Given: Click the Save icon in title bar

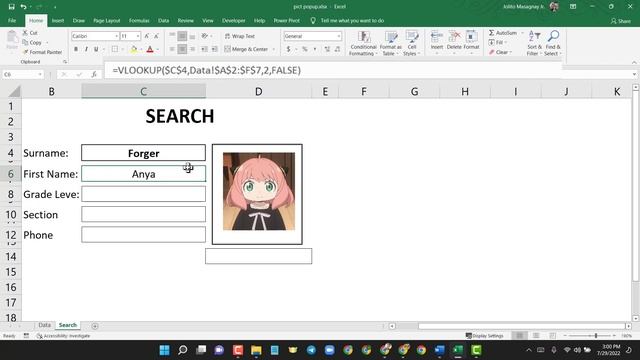Looking at the screenshot, I should click(x=11, y=7).
